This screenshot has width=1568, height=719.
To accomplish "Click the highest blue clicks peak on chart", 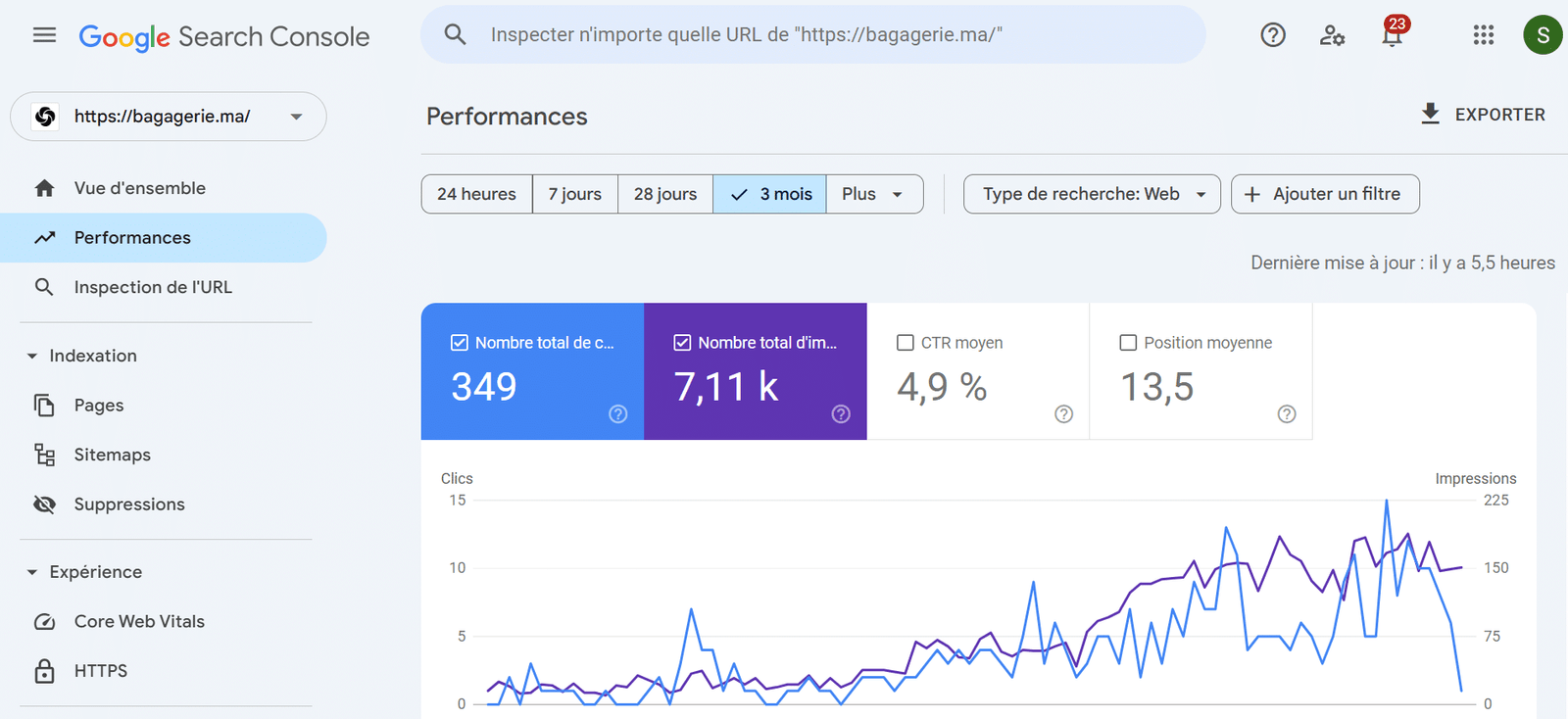I will point(1387,502).
